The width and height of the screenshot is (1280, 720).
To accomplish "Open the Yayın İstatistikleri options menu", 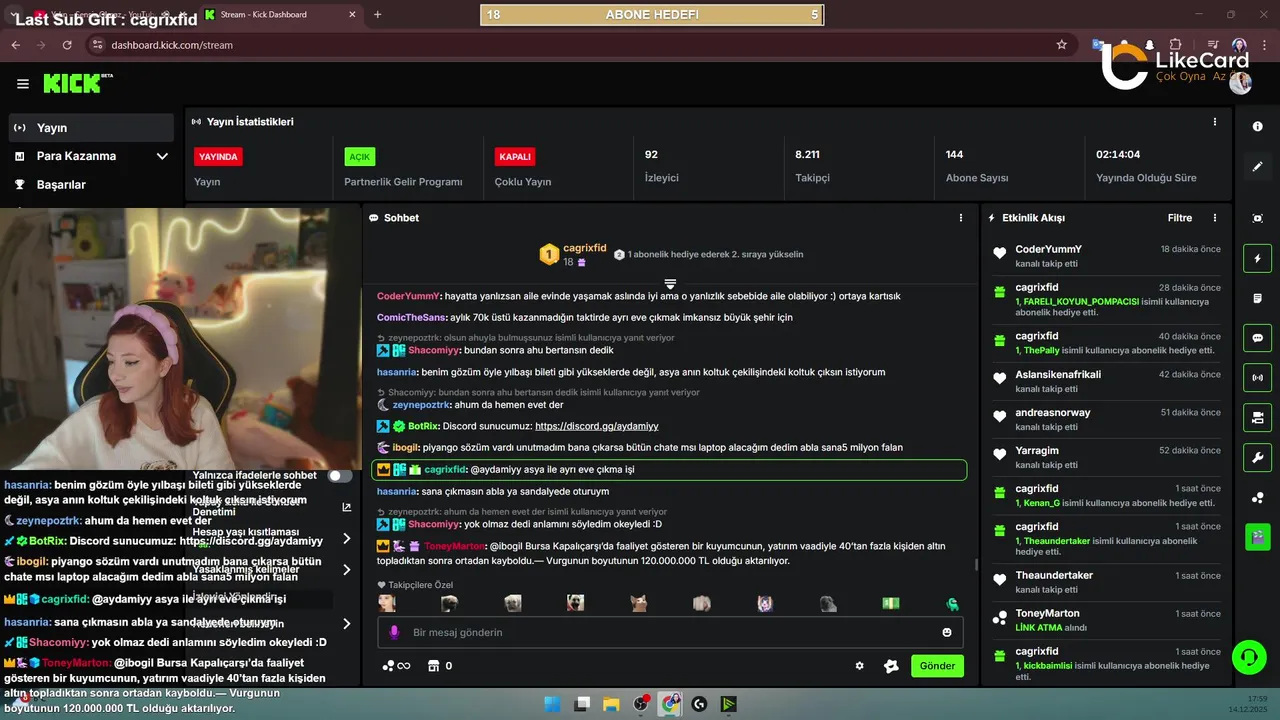I will 1215,122.
